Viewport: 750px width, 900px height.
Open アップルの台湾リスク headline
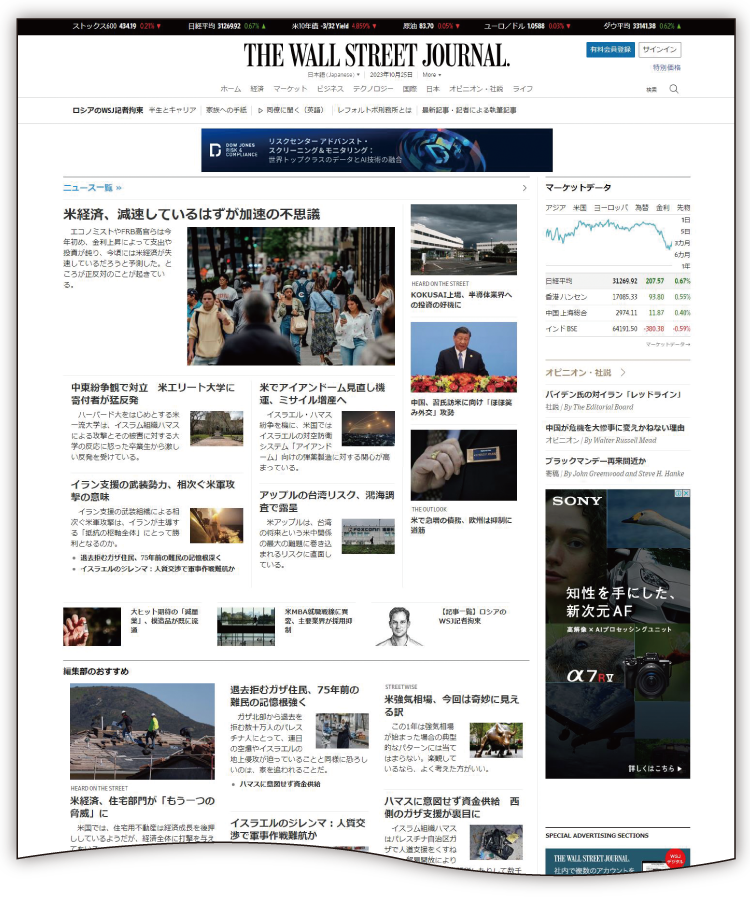pyautogui.click(x=327, y=501)
